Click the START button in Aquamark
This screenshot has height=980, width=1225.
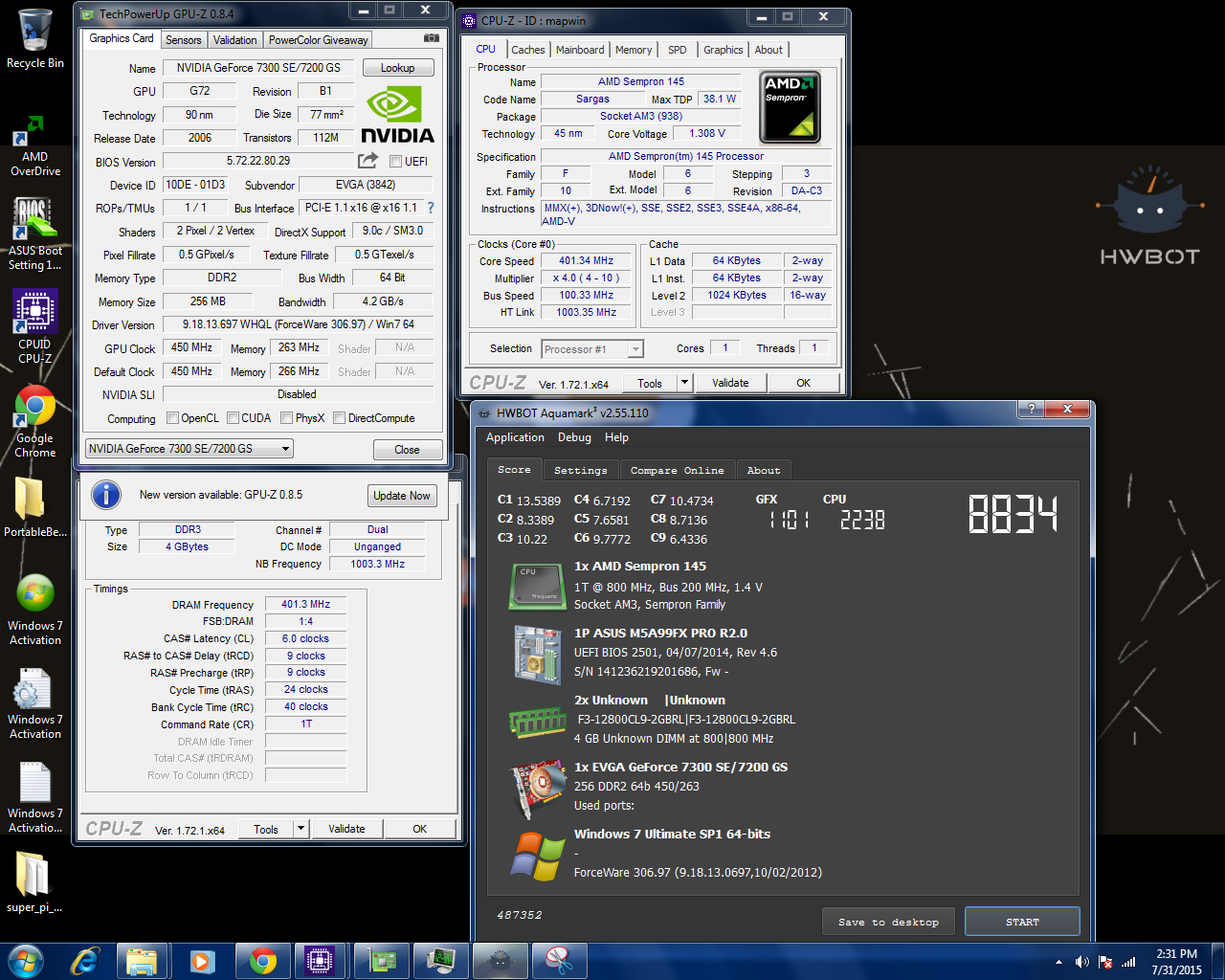click(1022, 922)
